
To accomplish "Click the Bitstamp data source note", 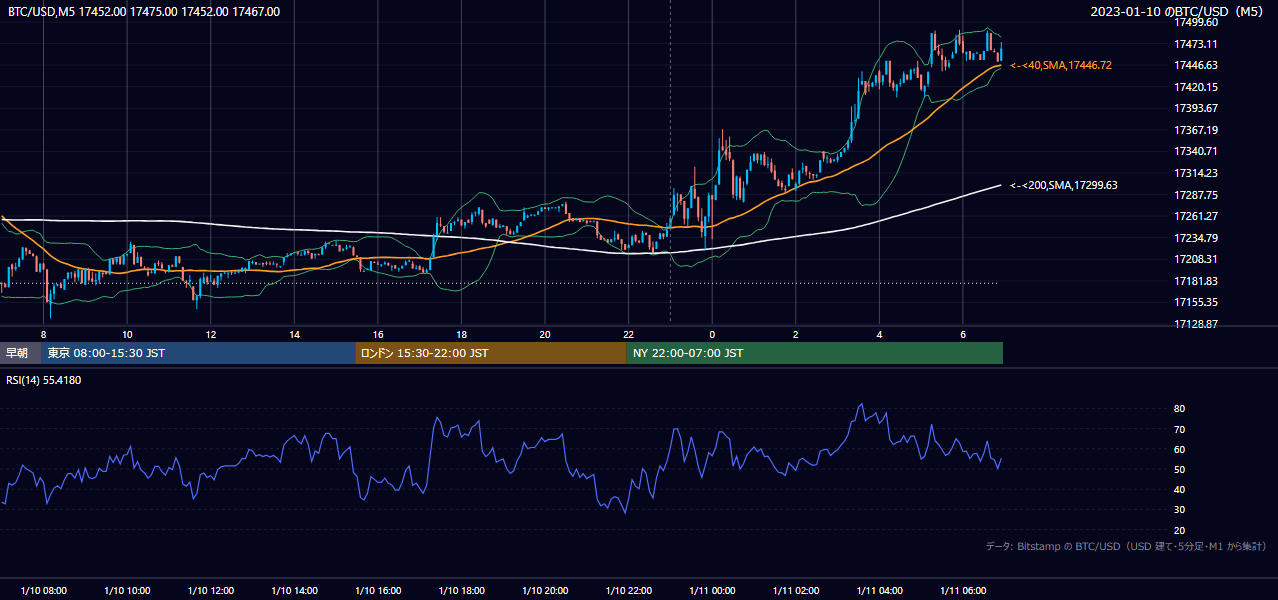I will tap(1126, 546).
